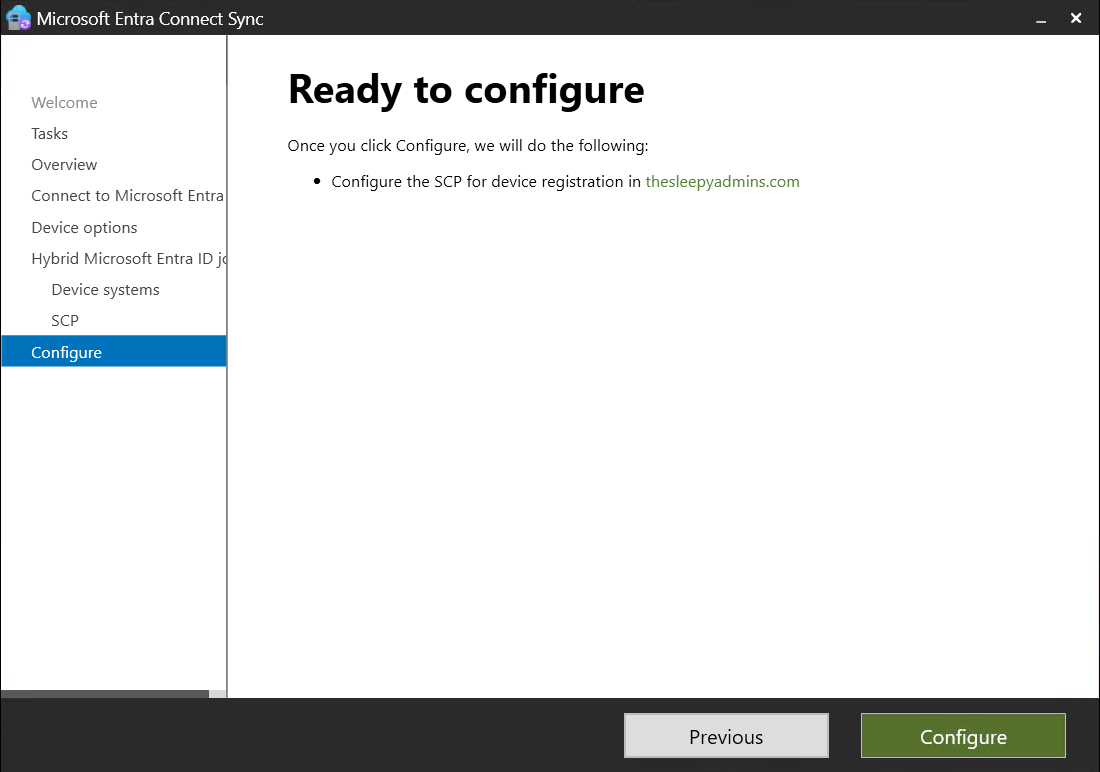Open the Device options step
The height and width of the screenshot is (772, 1100).
[x=84, y=227]
